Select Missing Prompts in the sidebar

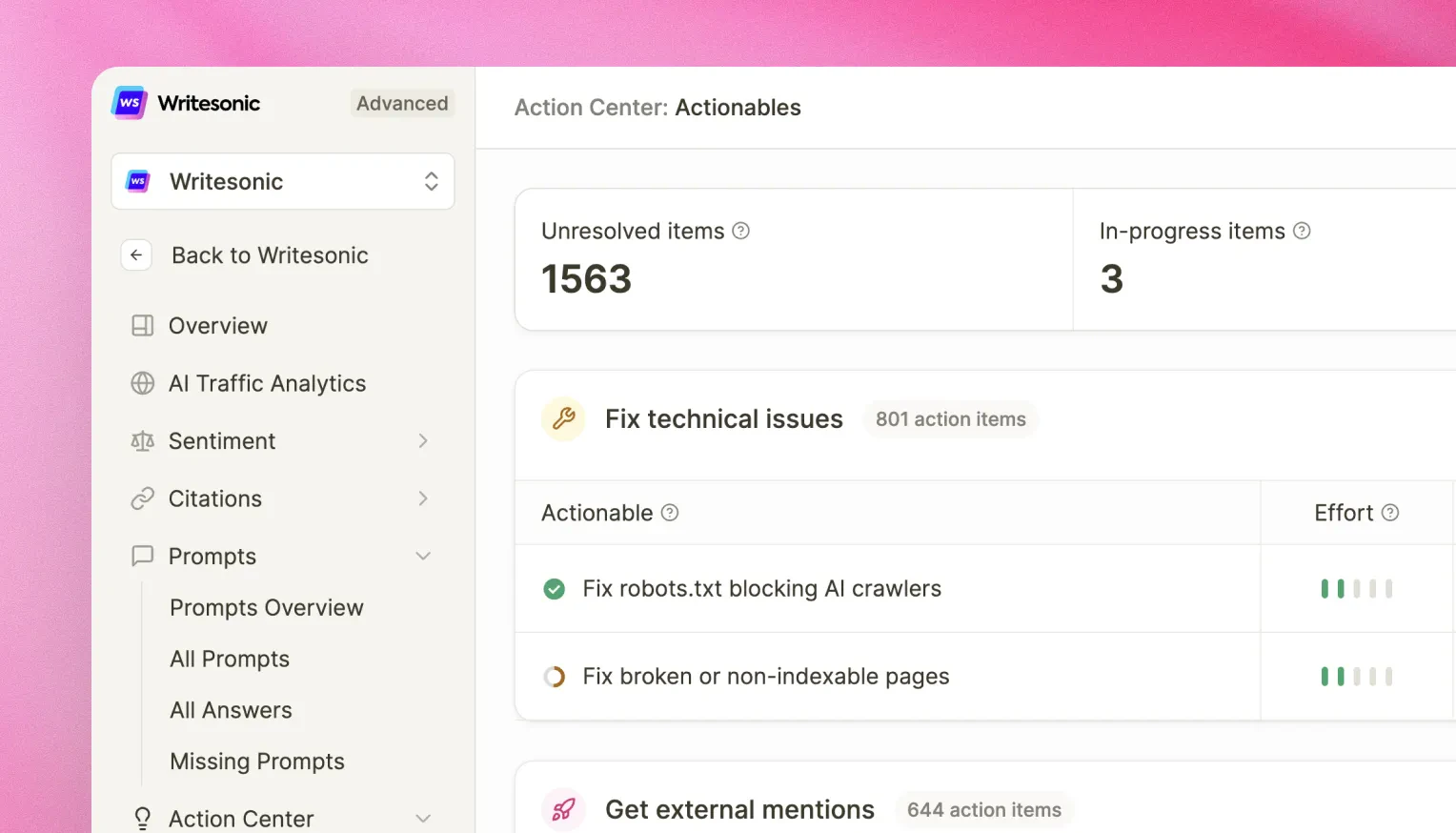256,761
